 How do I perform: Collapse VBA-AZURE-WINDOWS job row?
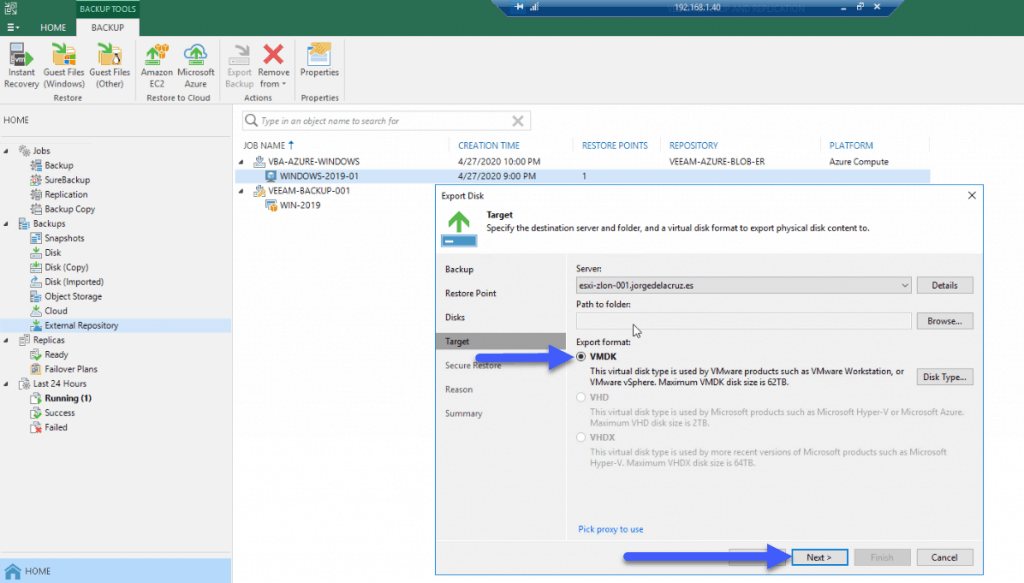point(242,162)
